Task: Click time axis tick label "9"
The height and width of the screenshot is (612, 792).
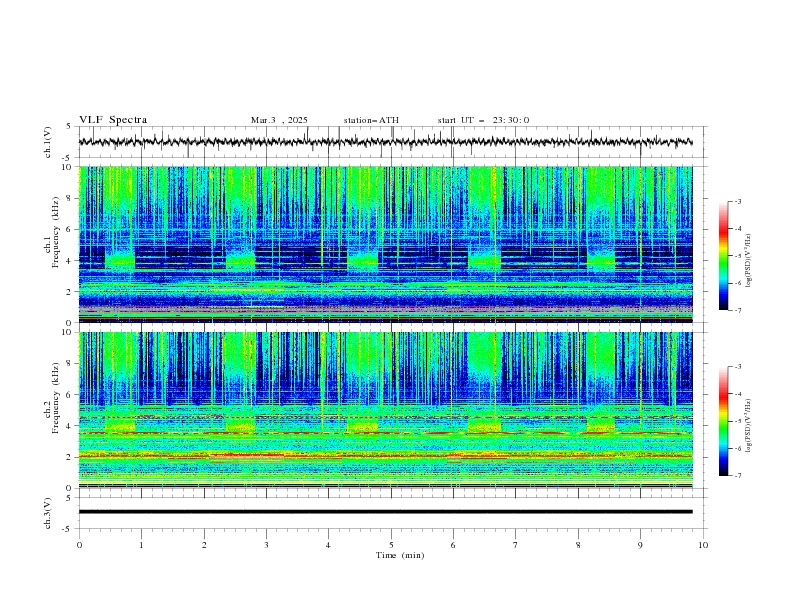Action: point(640,545)
